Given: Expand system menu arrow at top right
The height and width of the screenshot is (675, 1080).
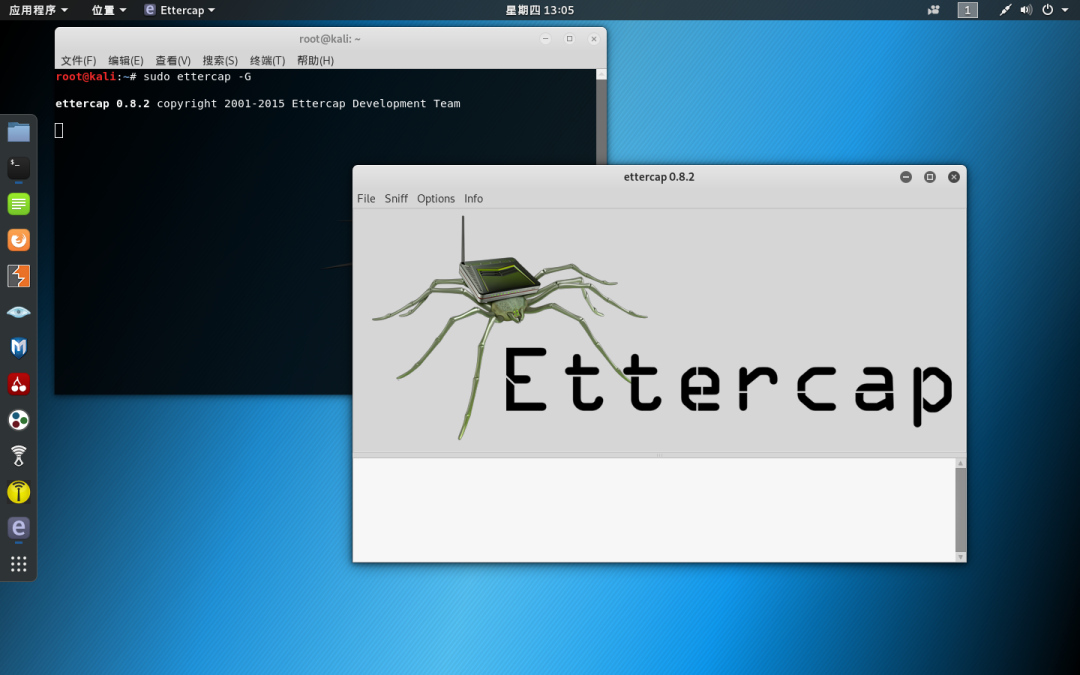Looking at the screenshot, I should [1065, 10].
